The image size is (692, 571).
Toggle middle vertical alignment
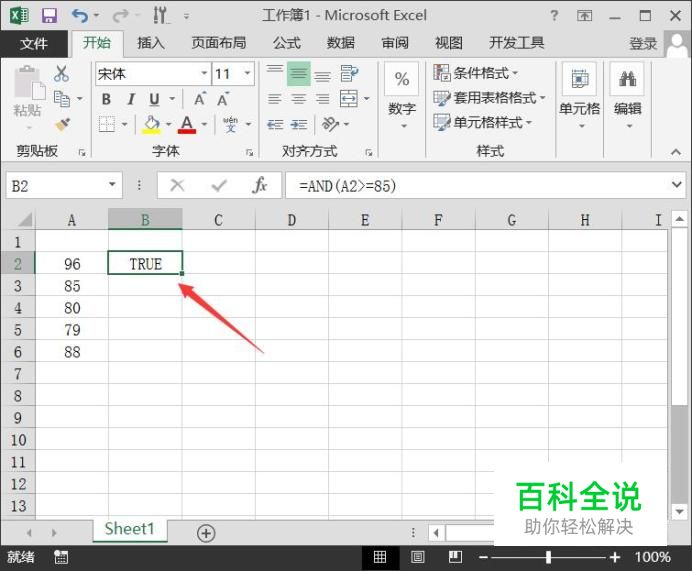point(299,74)
